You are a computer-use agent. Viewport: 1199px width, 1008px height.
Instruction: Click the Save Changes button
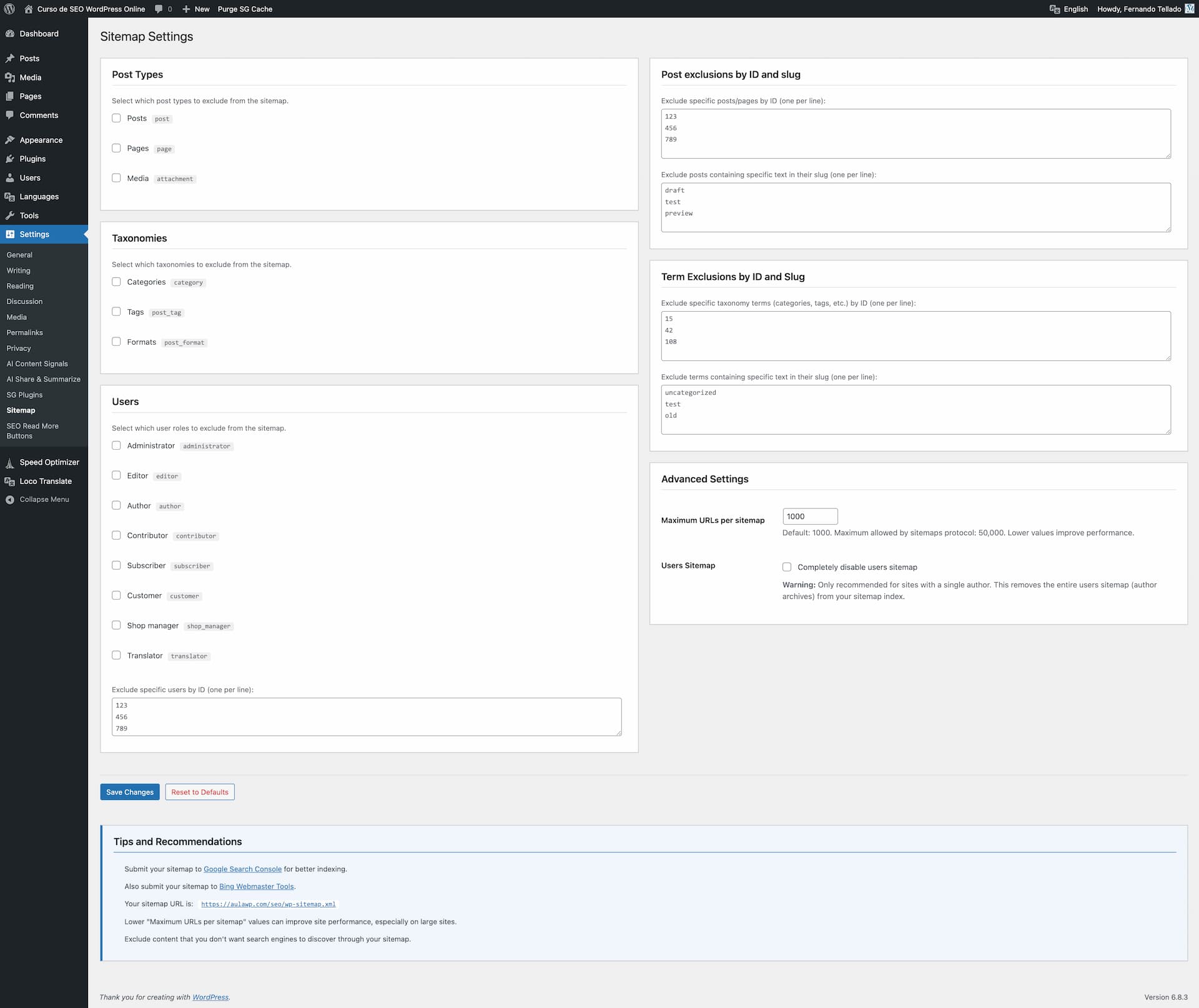[129, 791]
